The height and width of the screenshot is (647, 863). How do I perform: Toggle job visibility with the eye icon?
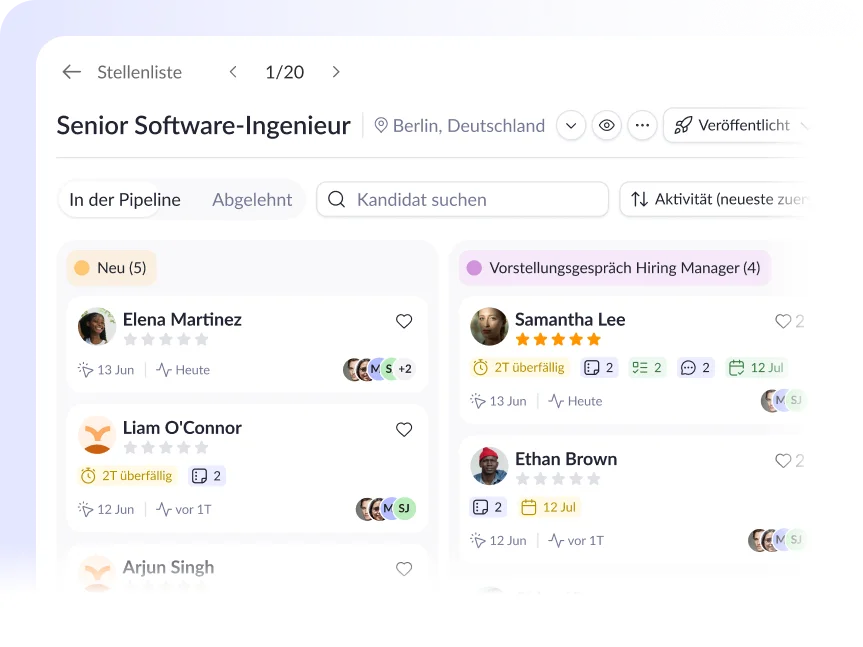tap(607, 125)
